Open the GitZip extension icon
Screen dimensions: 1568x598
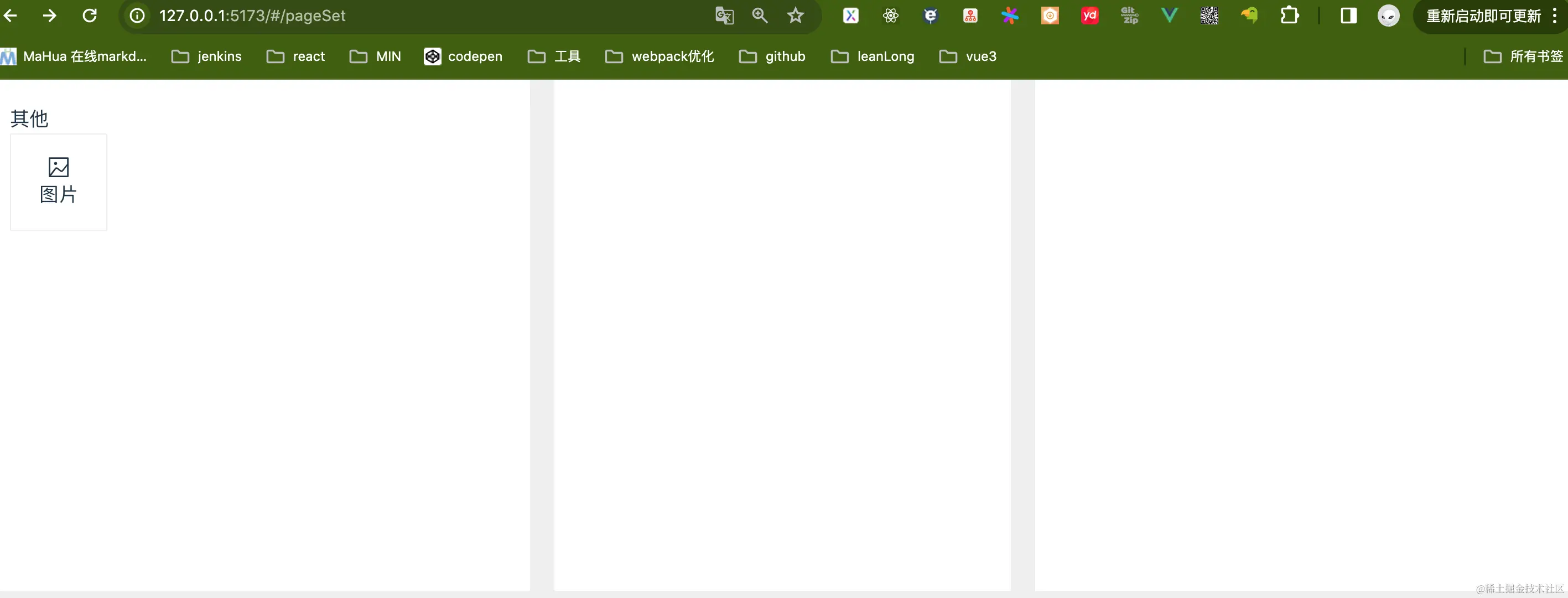(1129, 16)
